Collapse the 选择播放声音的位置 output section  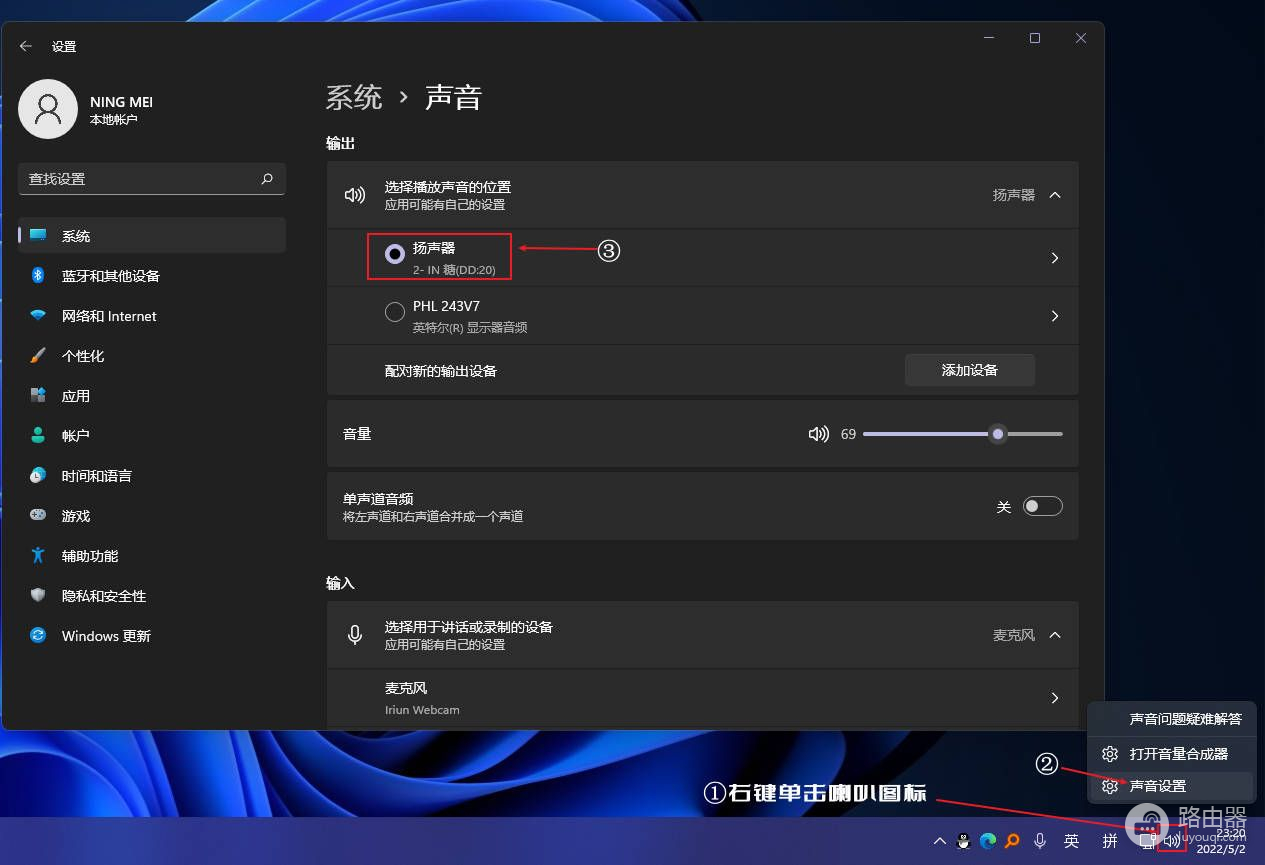pos(1055,195)
